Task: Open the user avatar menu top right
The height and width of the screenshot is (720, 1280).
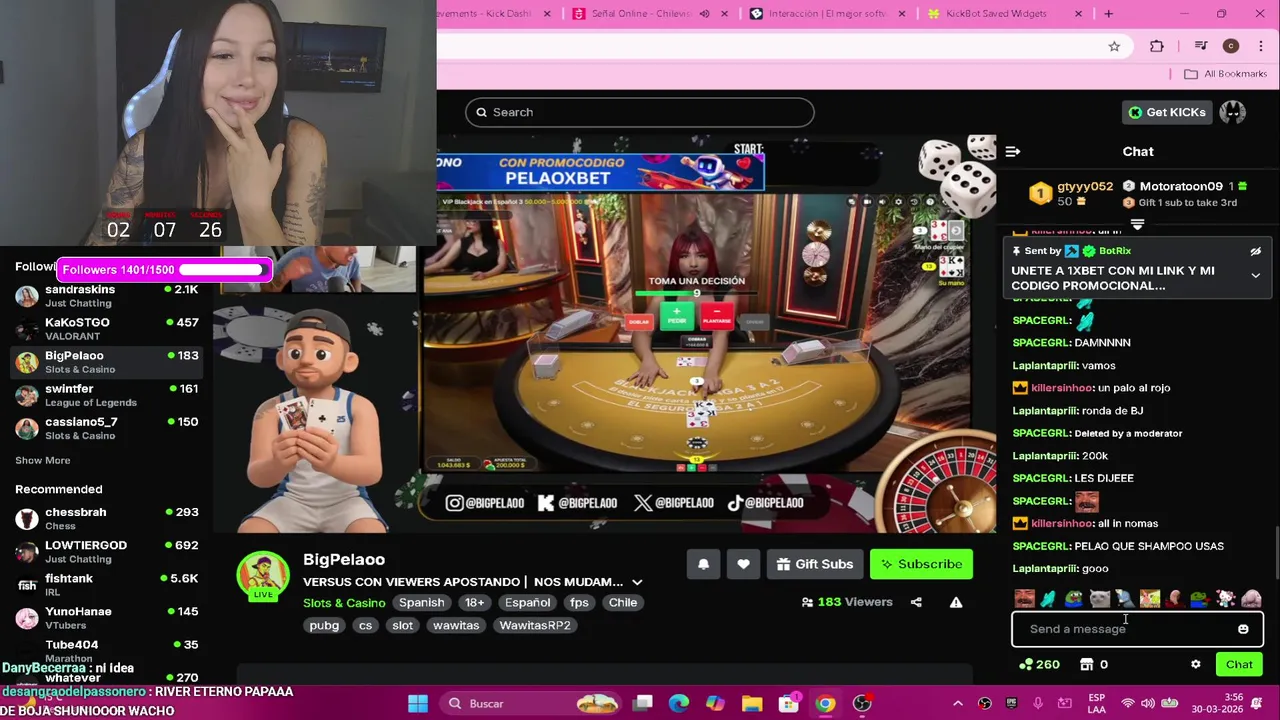Action: pos(1232,112)
